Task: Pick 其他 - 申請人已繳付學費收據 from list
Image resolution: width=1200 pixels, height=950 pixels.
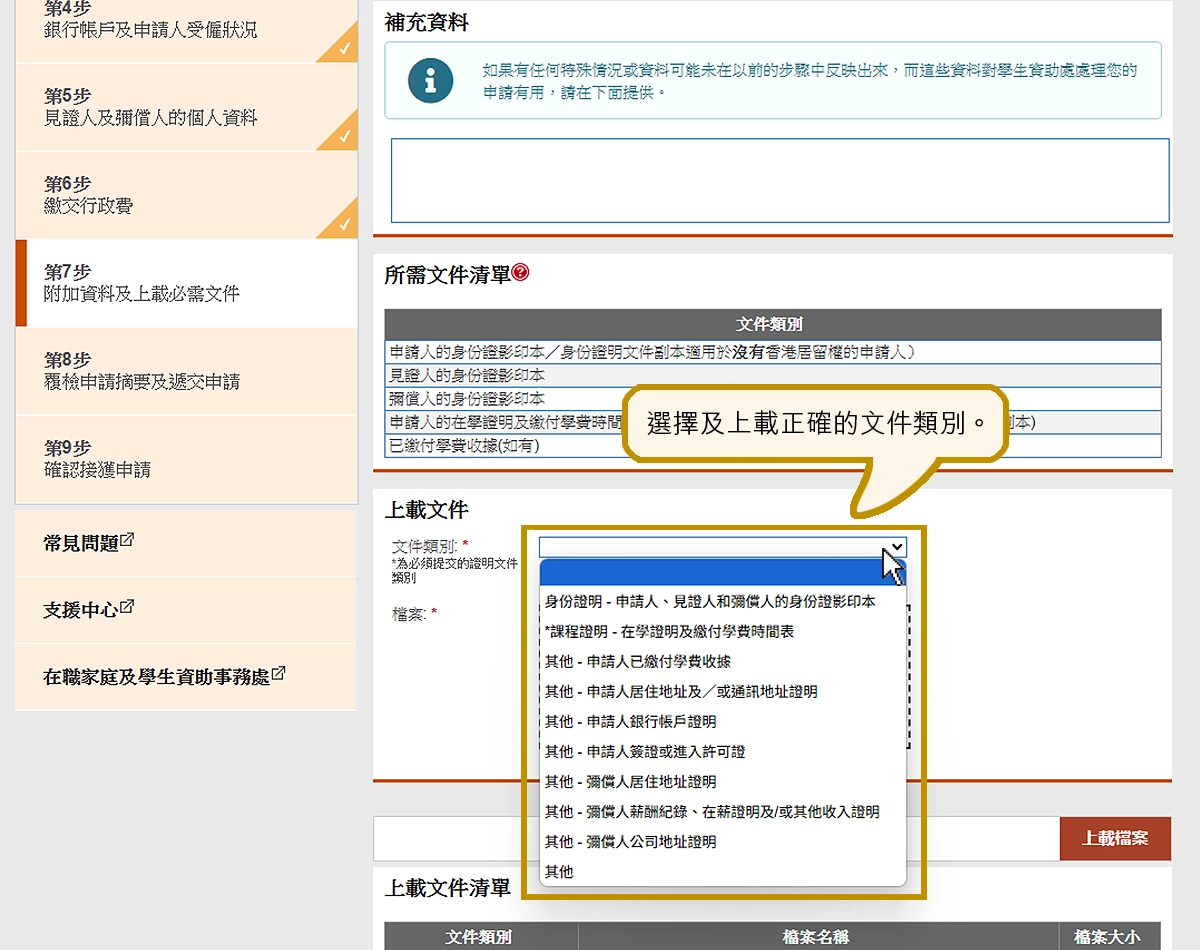Action: coord(637,661)
